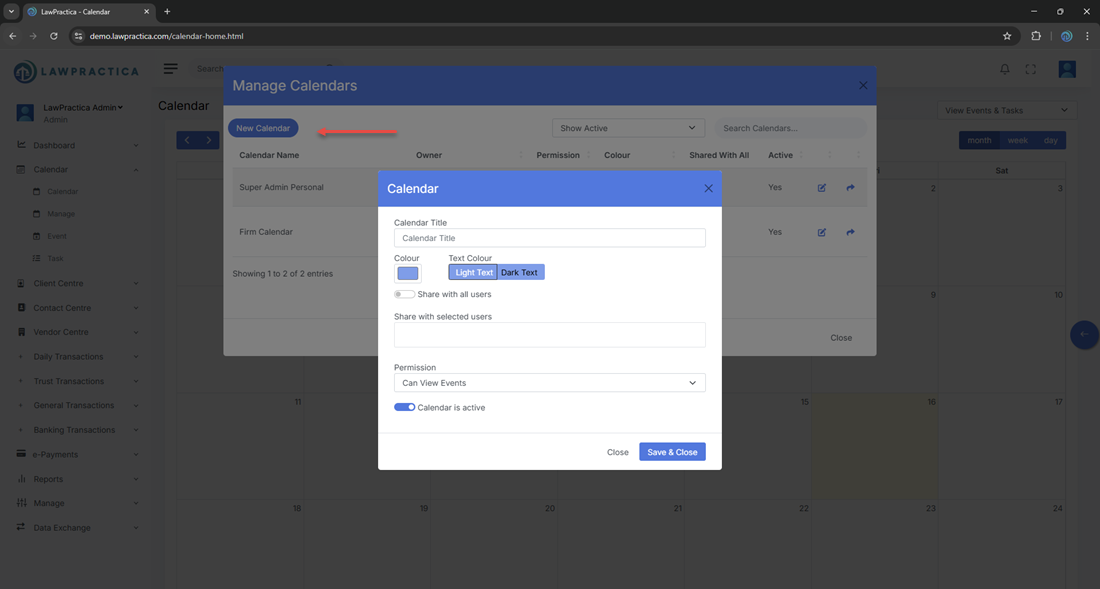Open Client Centre in sidebar menu
The height and width of the screenshot is (589, 1100).
click(59, 283)
